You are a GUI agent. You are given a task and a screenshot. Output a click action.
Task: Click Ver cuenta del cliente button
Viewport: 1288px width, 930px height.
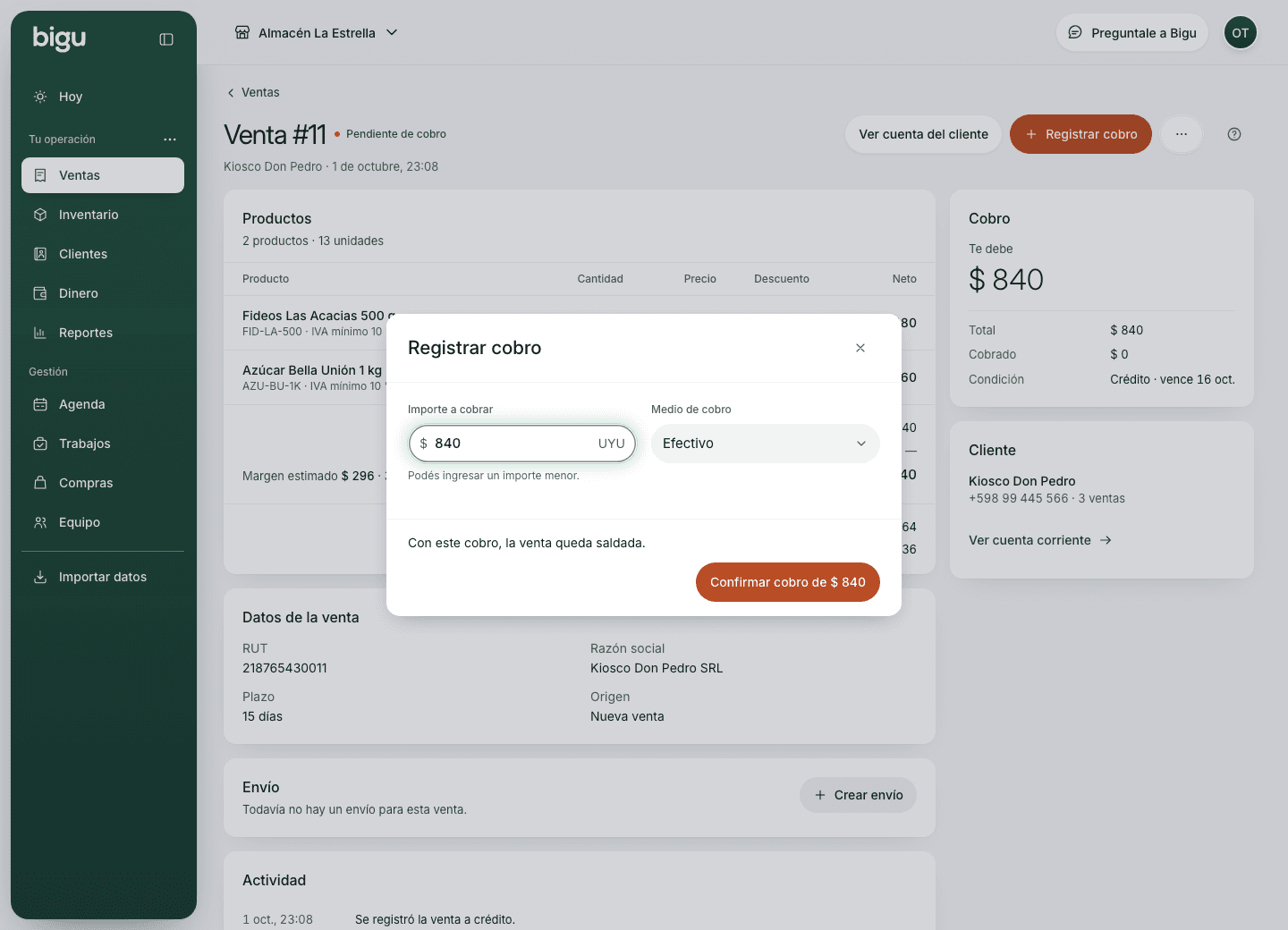(924, 134)
